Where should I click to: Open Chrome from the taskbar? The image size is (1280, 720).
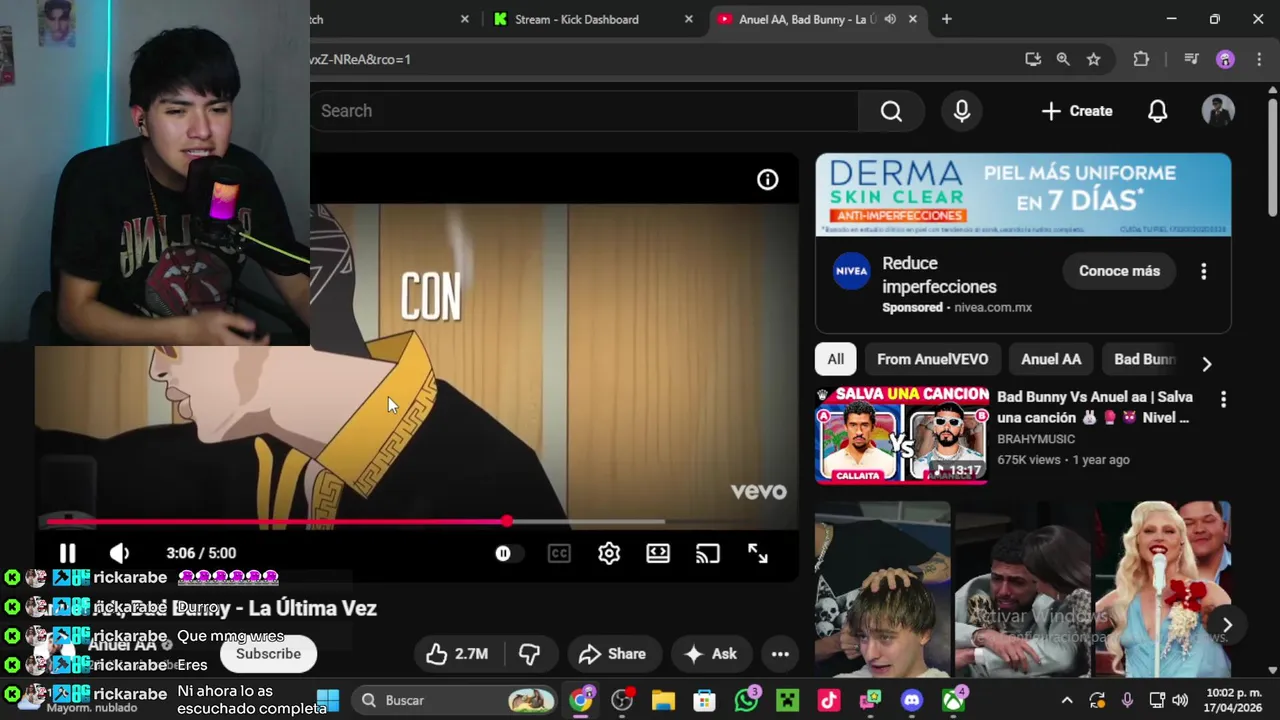pyautogui.click(x=581, y=700)
